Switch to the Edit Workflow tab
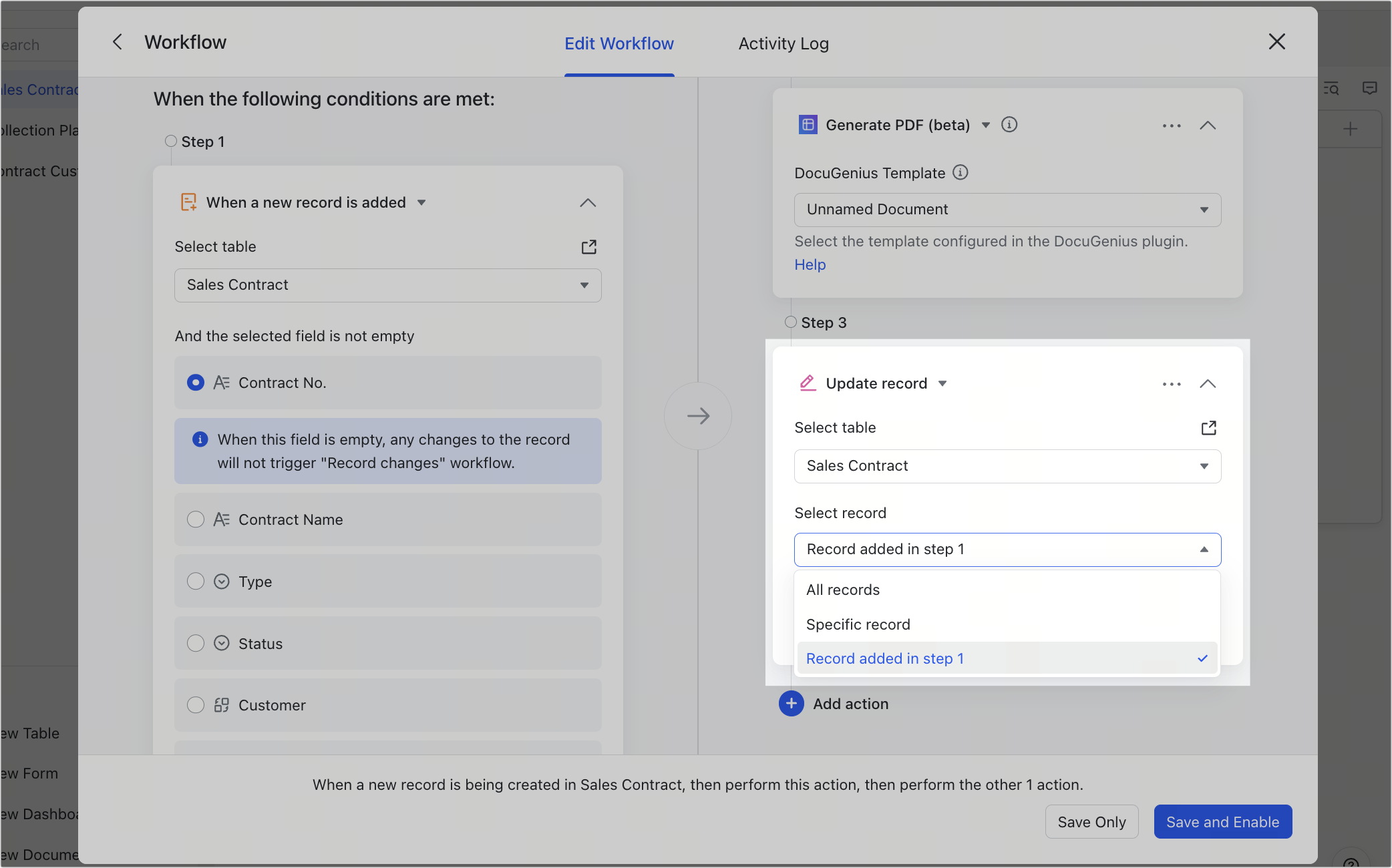Image resolution: width=1392 pixels, height=868 pixels. click(x=619, y=43)
